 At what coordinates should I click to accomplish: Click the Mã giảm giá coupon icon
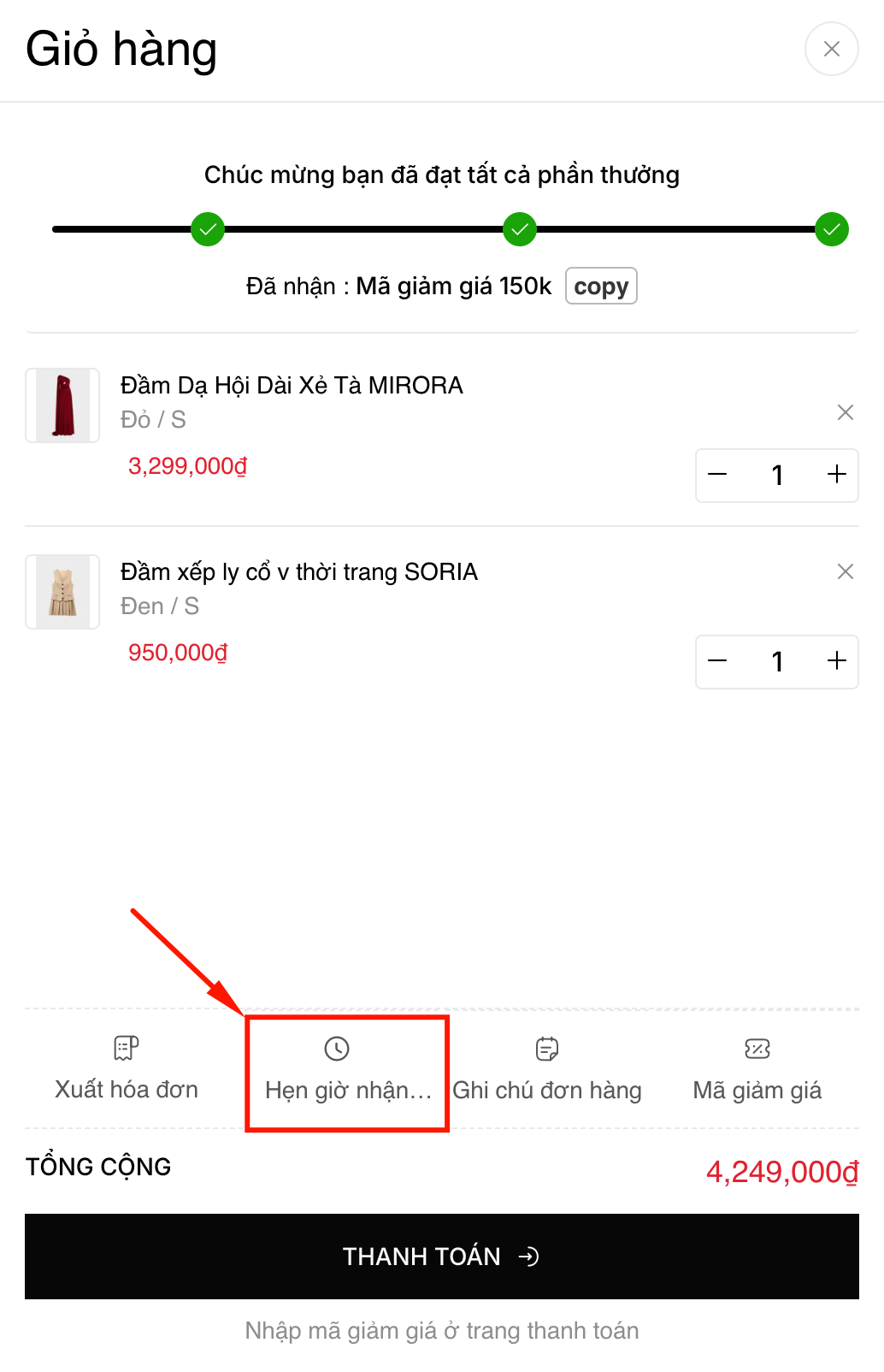(x=757, y=1049)
